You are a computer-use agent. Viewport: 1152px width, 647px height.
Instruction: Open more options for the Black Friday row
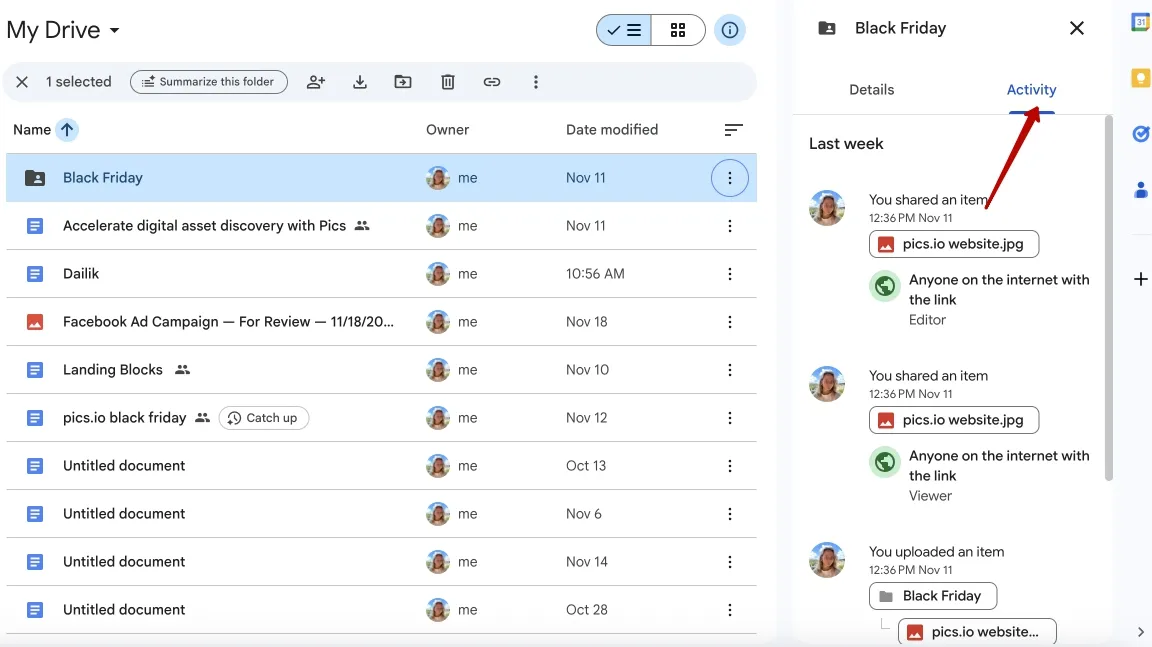(x=730, y=177)
